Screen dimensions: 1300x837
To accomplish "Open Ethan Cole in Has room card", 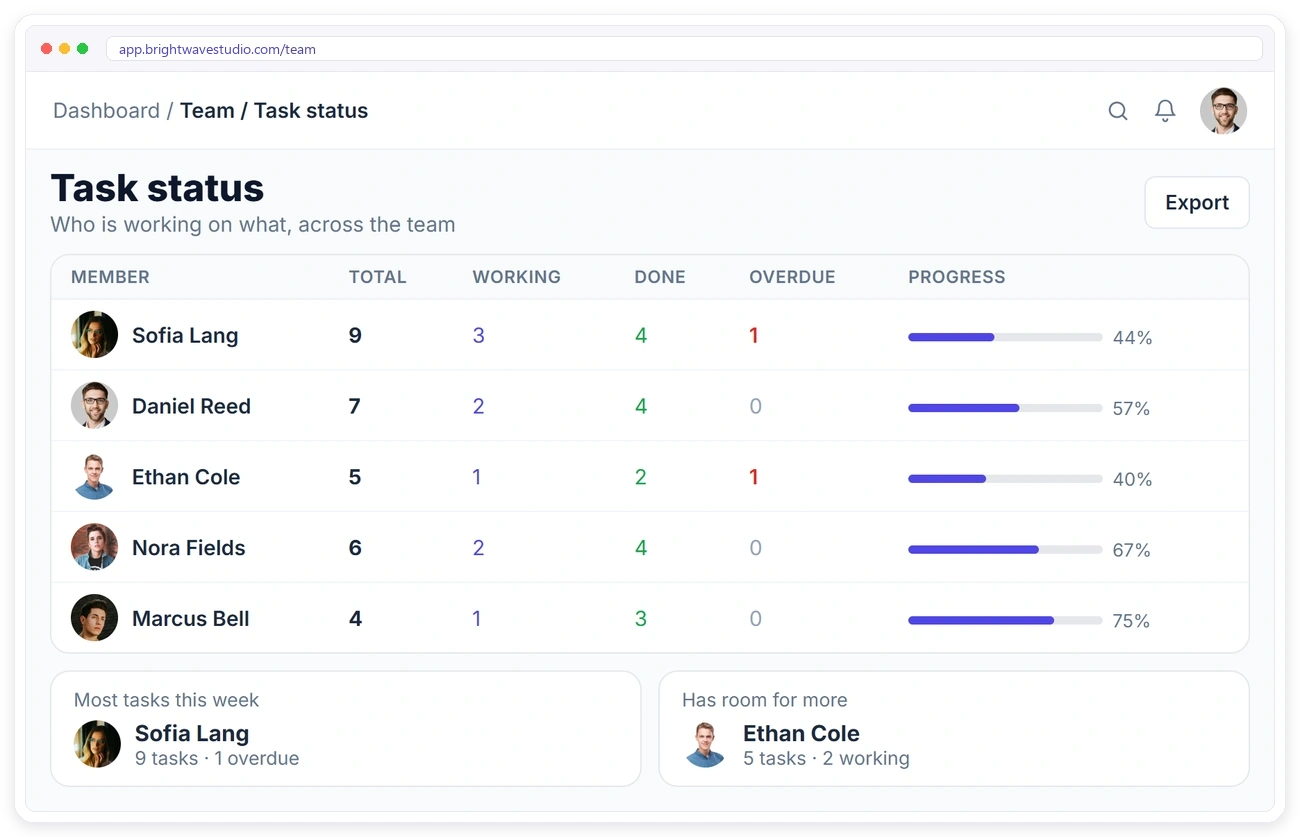I will click(x=801, y=733).
